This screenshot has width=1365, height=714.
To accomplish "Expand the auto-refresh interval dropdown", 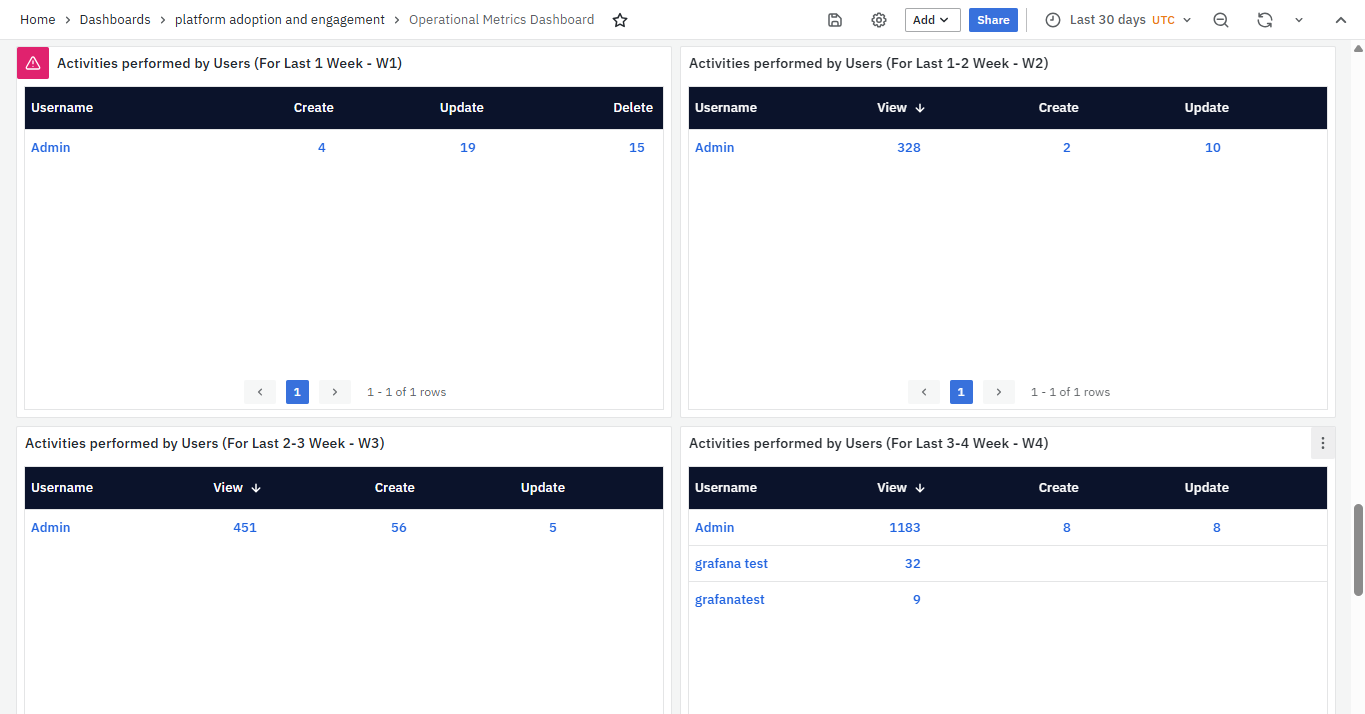I will coord(1299,20).
